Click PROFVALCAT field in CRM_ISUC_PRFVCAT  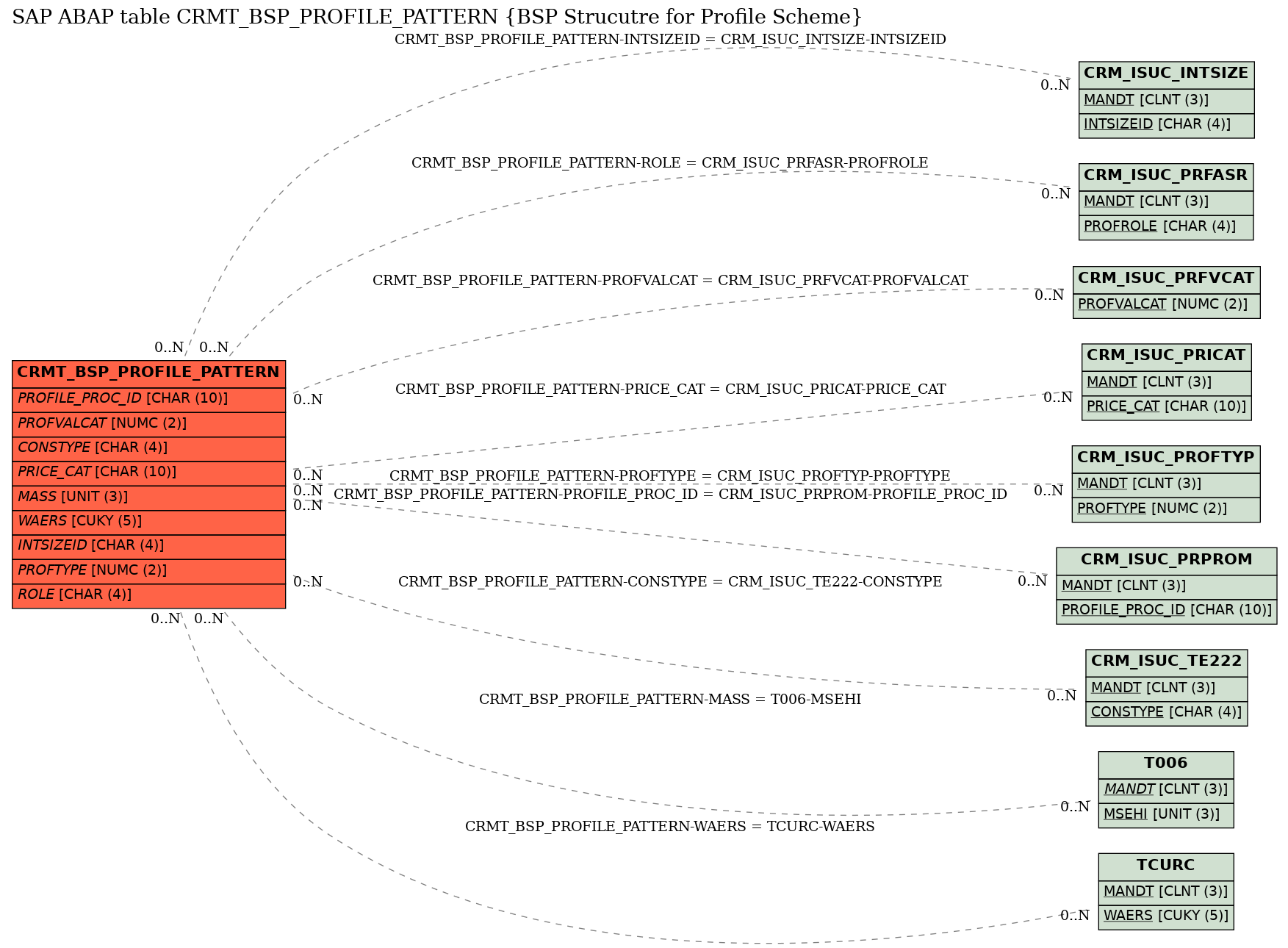point(1166,305)
